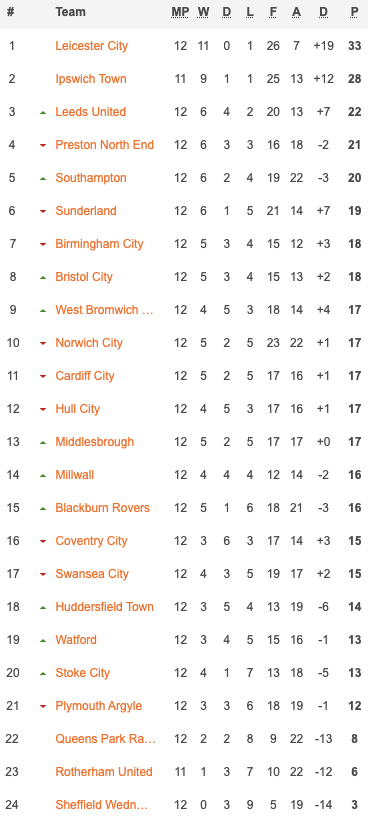Click the red down arrow next to Sunderland
The height and width of the screenshot is (820, 368).
click(43, 211)
